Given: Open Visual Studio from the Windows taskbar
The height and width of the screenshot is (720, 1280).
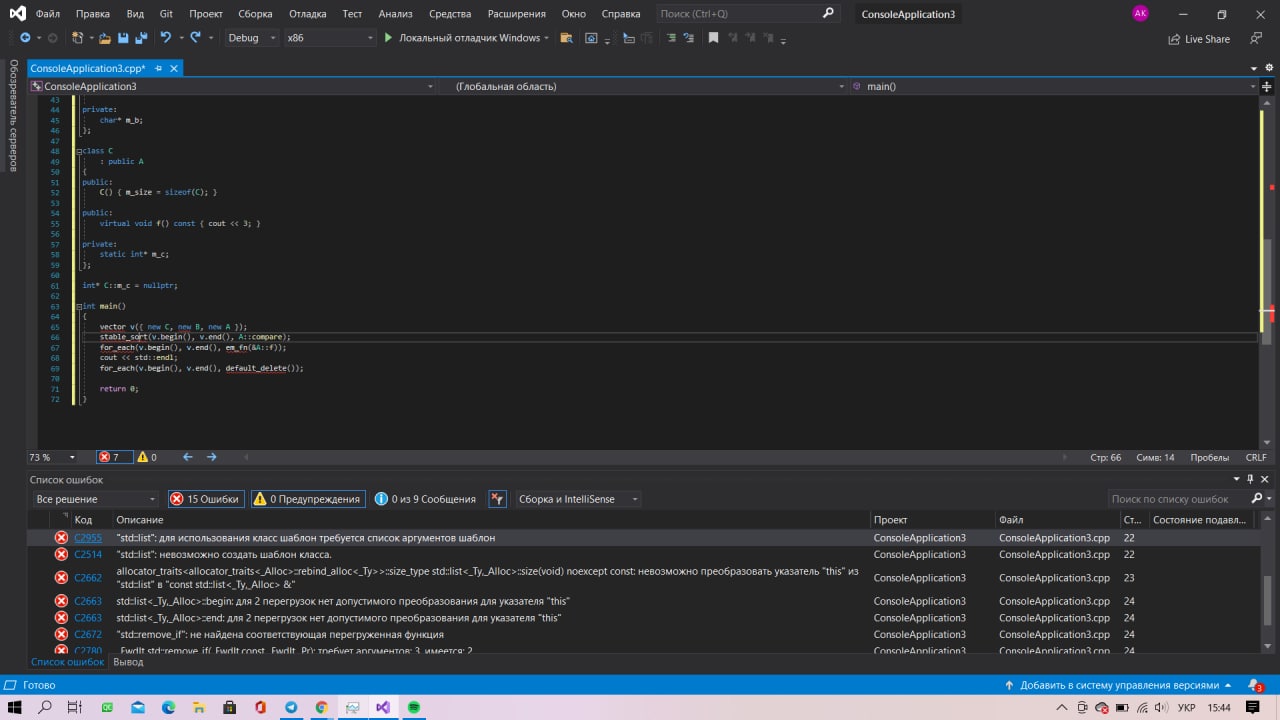Looking at the screenshot, I should [x=383, y=707].
